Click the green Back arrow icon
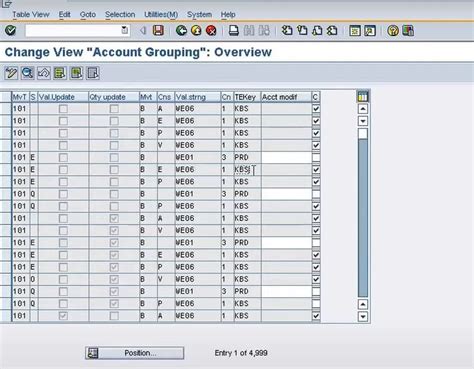 pos(181,31)
